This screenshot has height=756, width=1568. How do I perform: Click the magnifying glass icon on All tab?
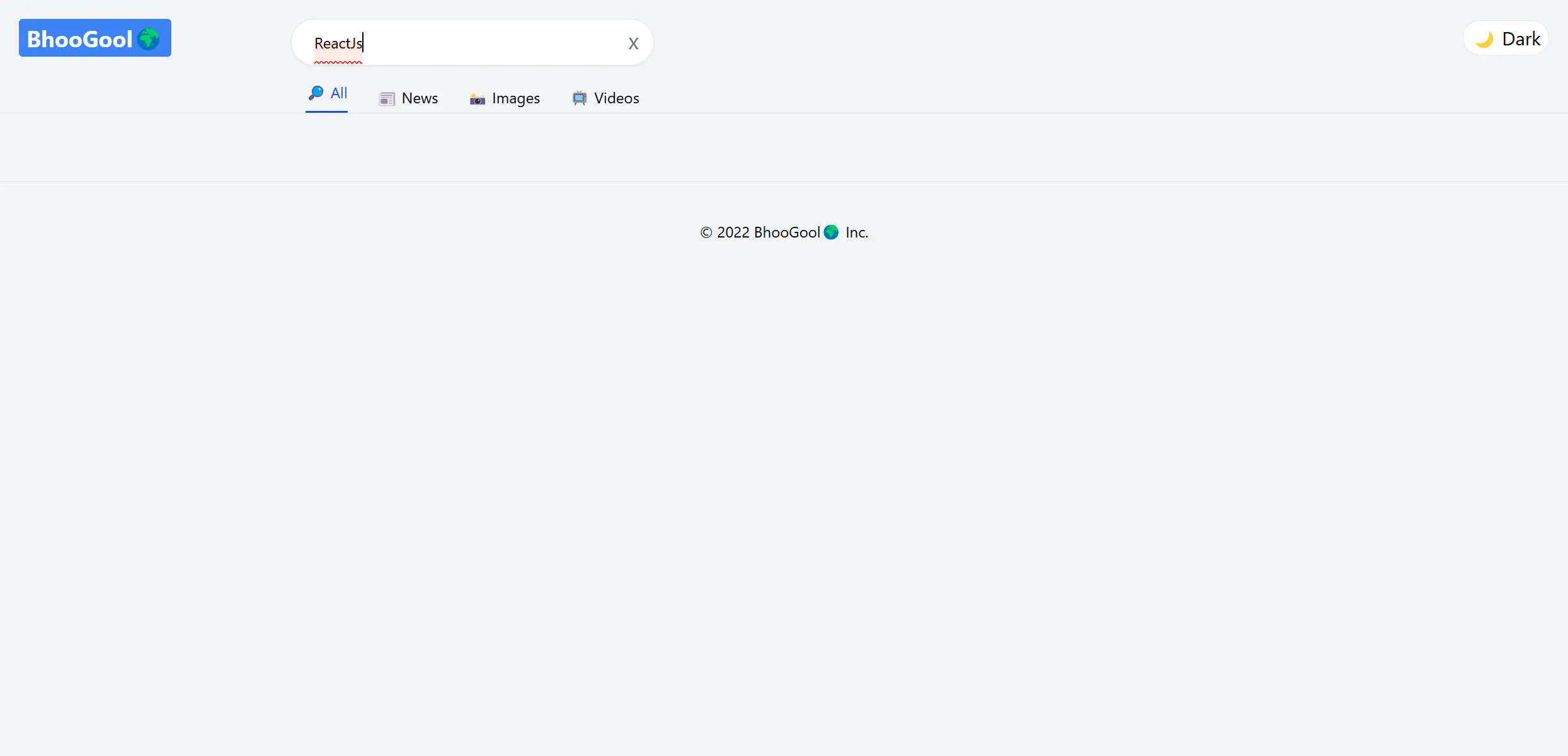316,93
